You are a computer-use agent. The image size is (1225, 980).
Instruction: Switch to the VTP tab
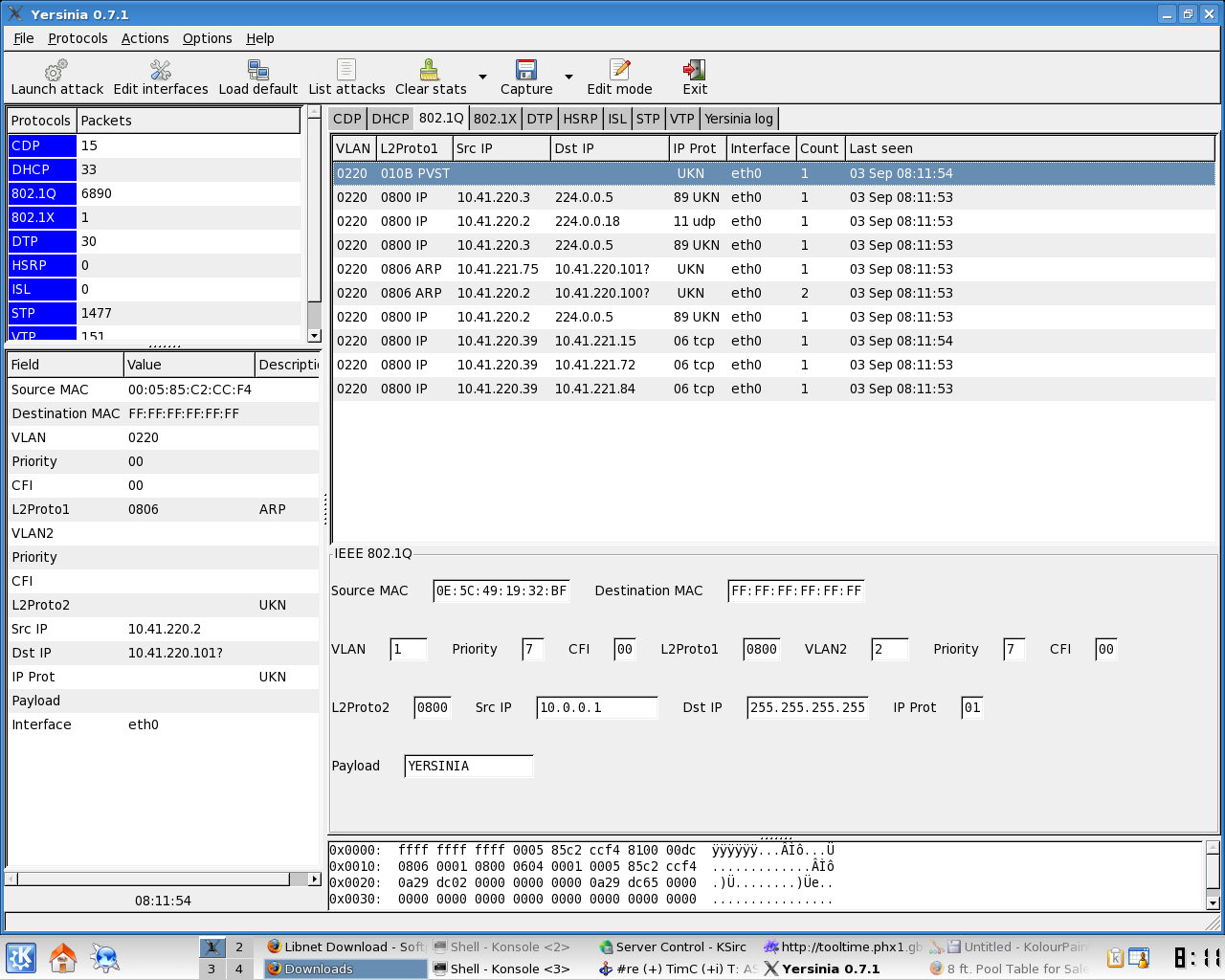682,119
